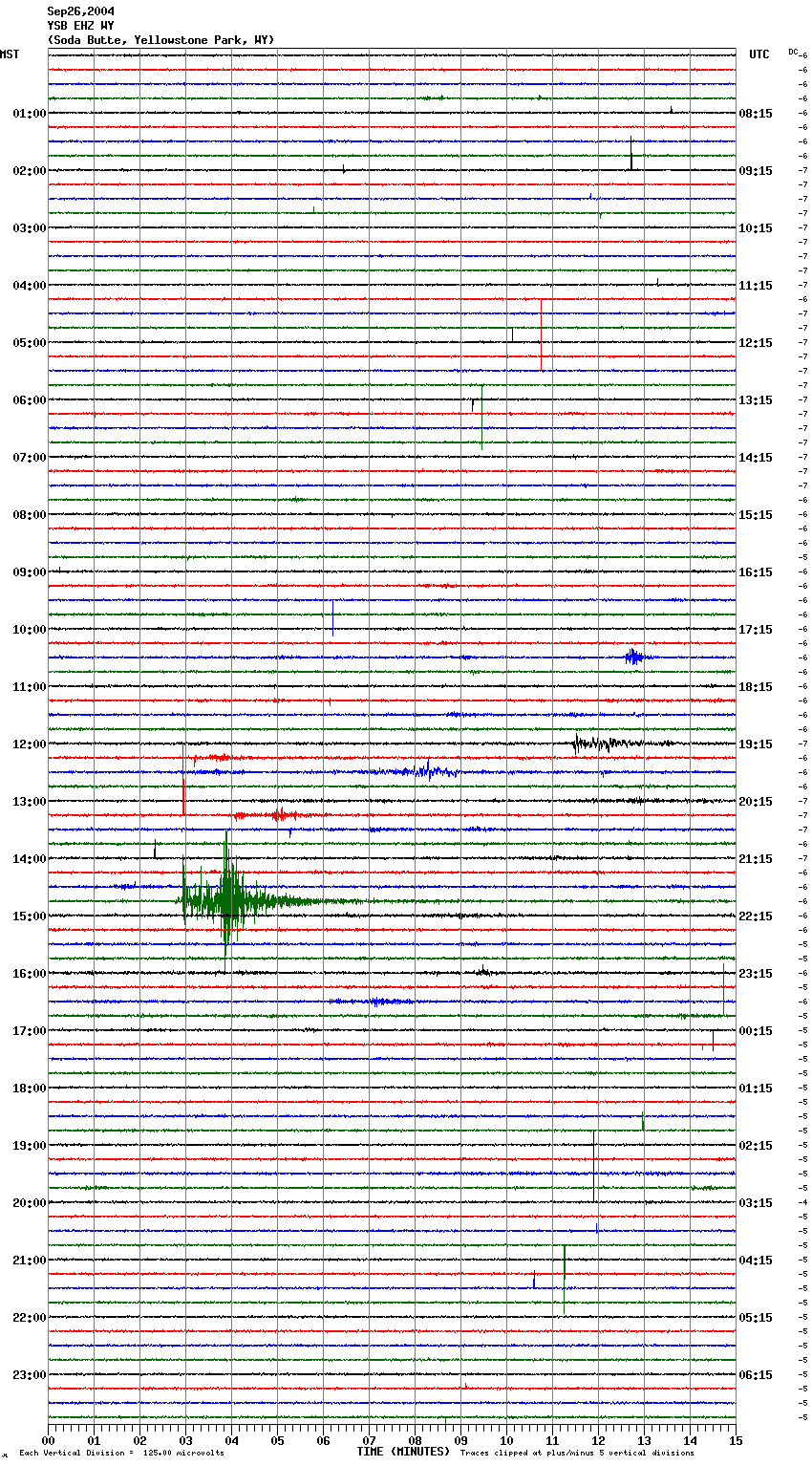
Task: Click the 14:15 UTC row label
Action: click(x=756, y=458)
